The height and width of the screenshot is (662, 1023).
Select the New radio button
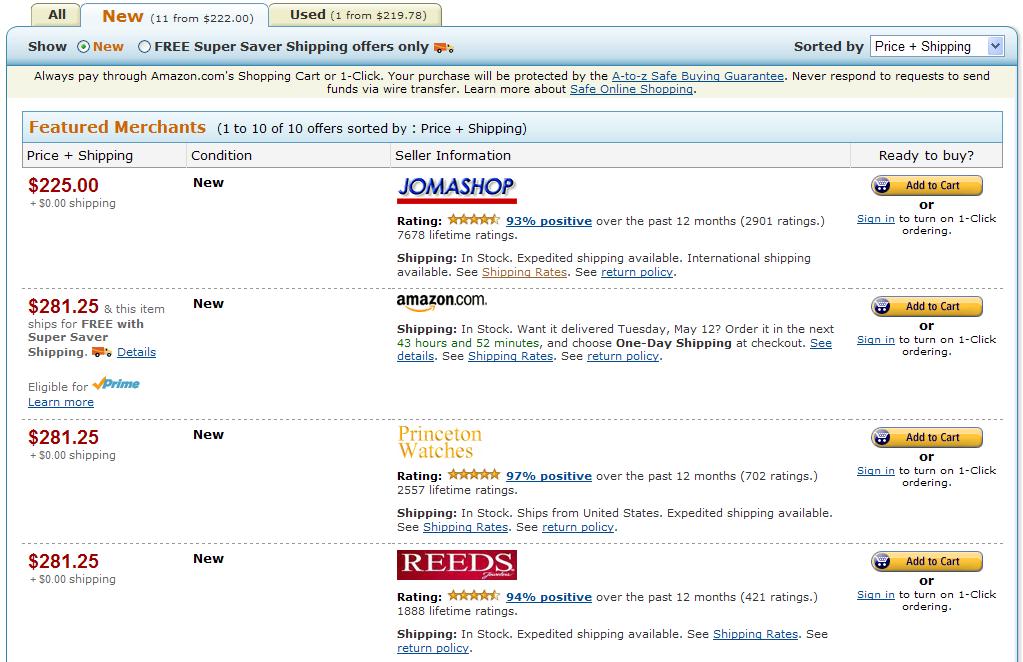[84, 46]
